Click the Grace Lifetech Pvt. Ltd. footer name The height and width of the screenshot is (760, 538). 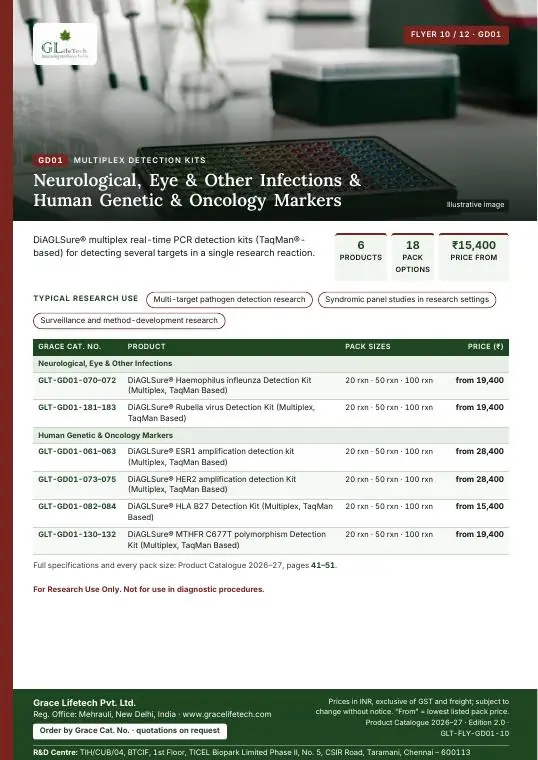click(84, 703)
